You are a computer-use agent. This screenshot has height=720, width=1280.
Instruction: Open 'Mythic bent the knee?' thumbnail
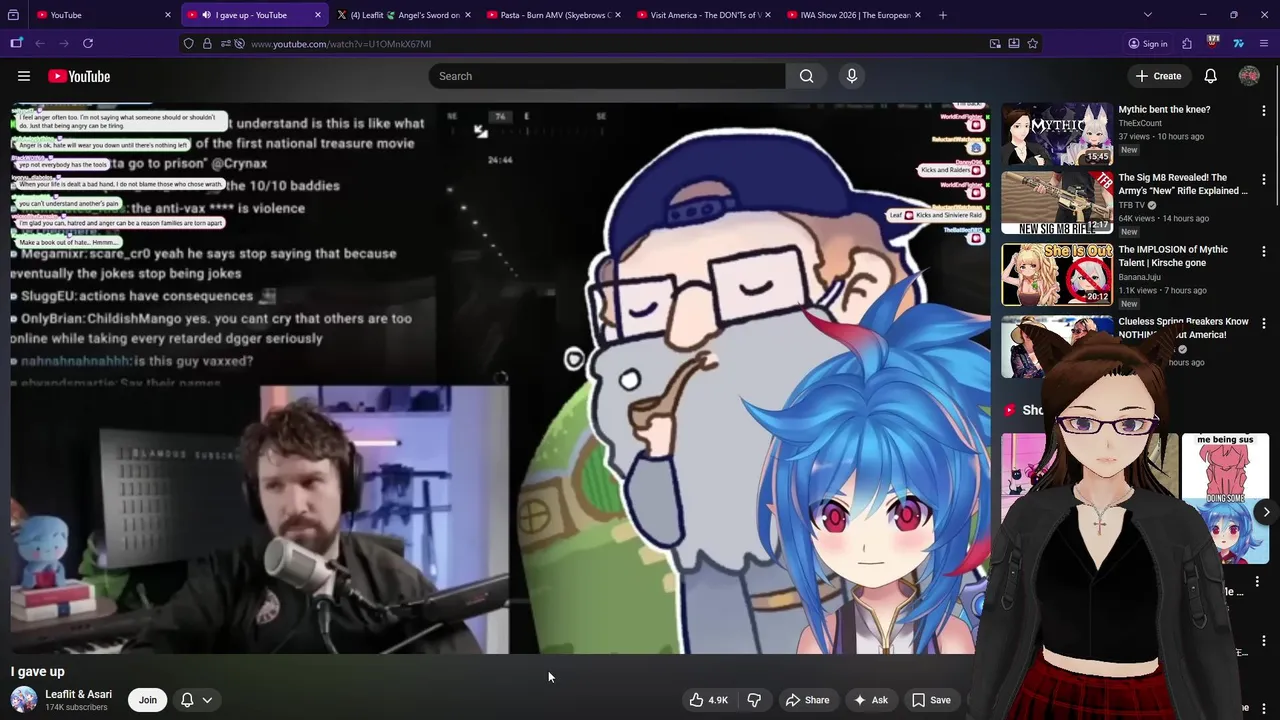tap(1057, 133)
